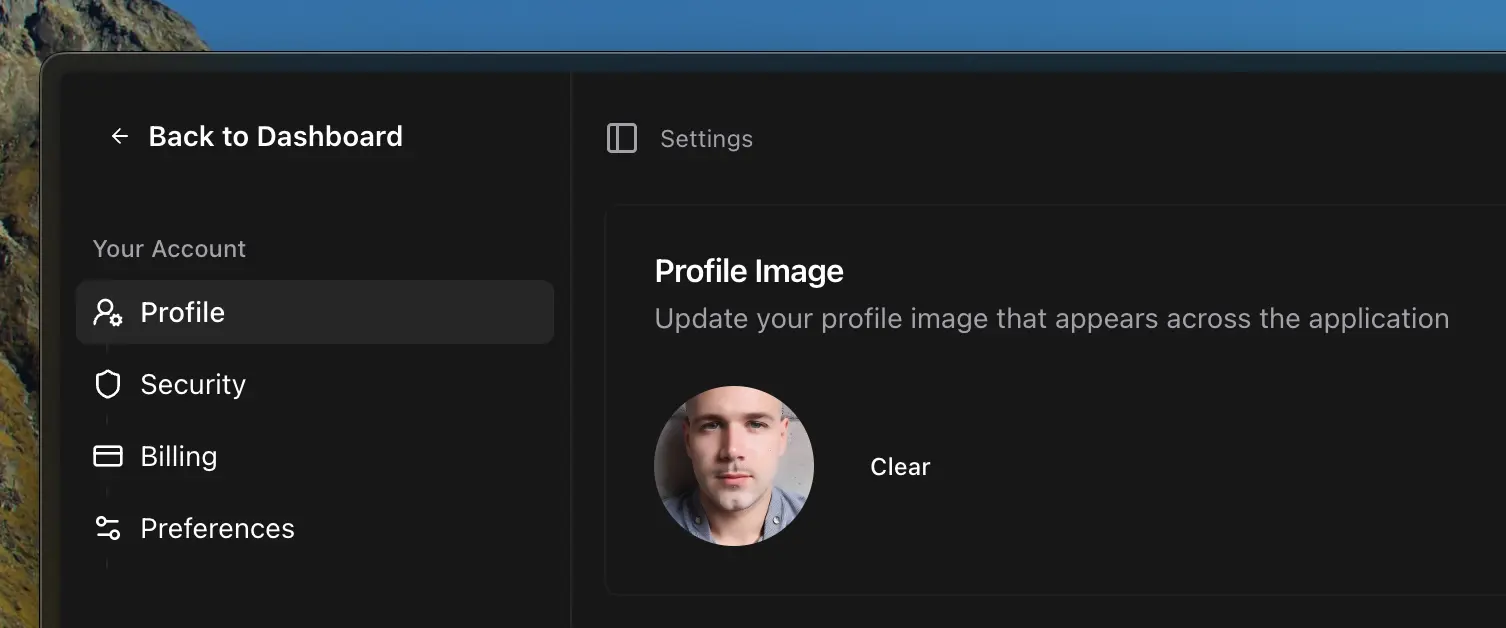
Task: Select the Profile menu label
Action: (x=183, y=313)
